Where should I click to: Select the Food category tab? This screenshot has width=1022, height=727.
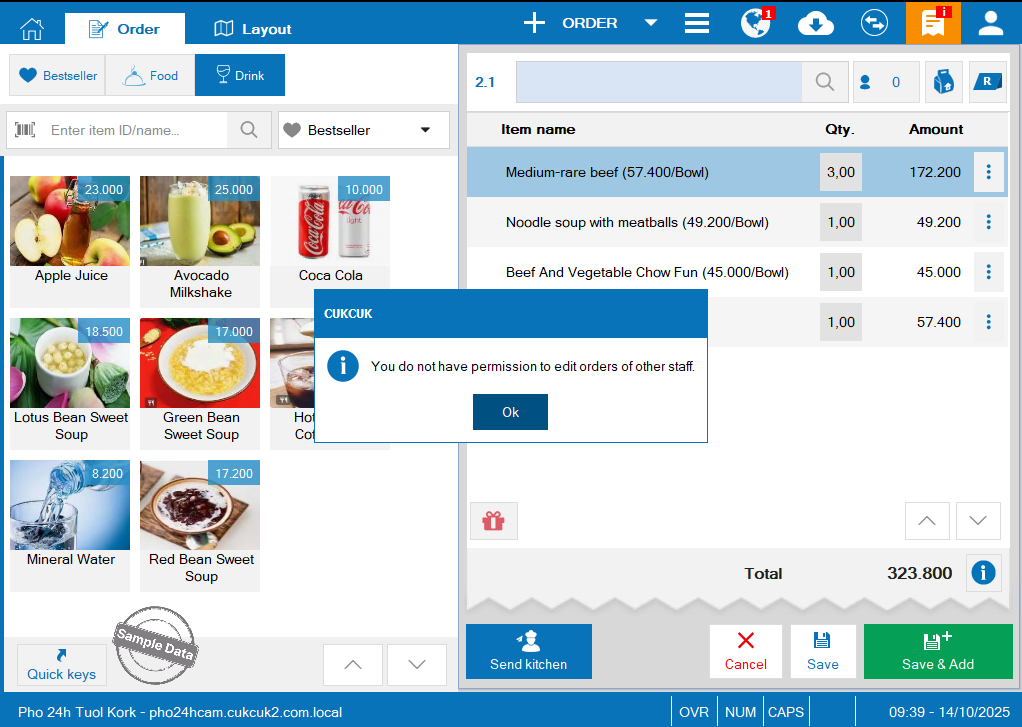pos(150,75)
